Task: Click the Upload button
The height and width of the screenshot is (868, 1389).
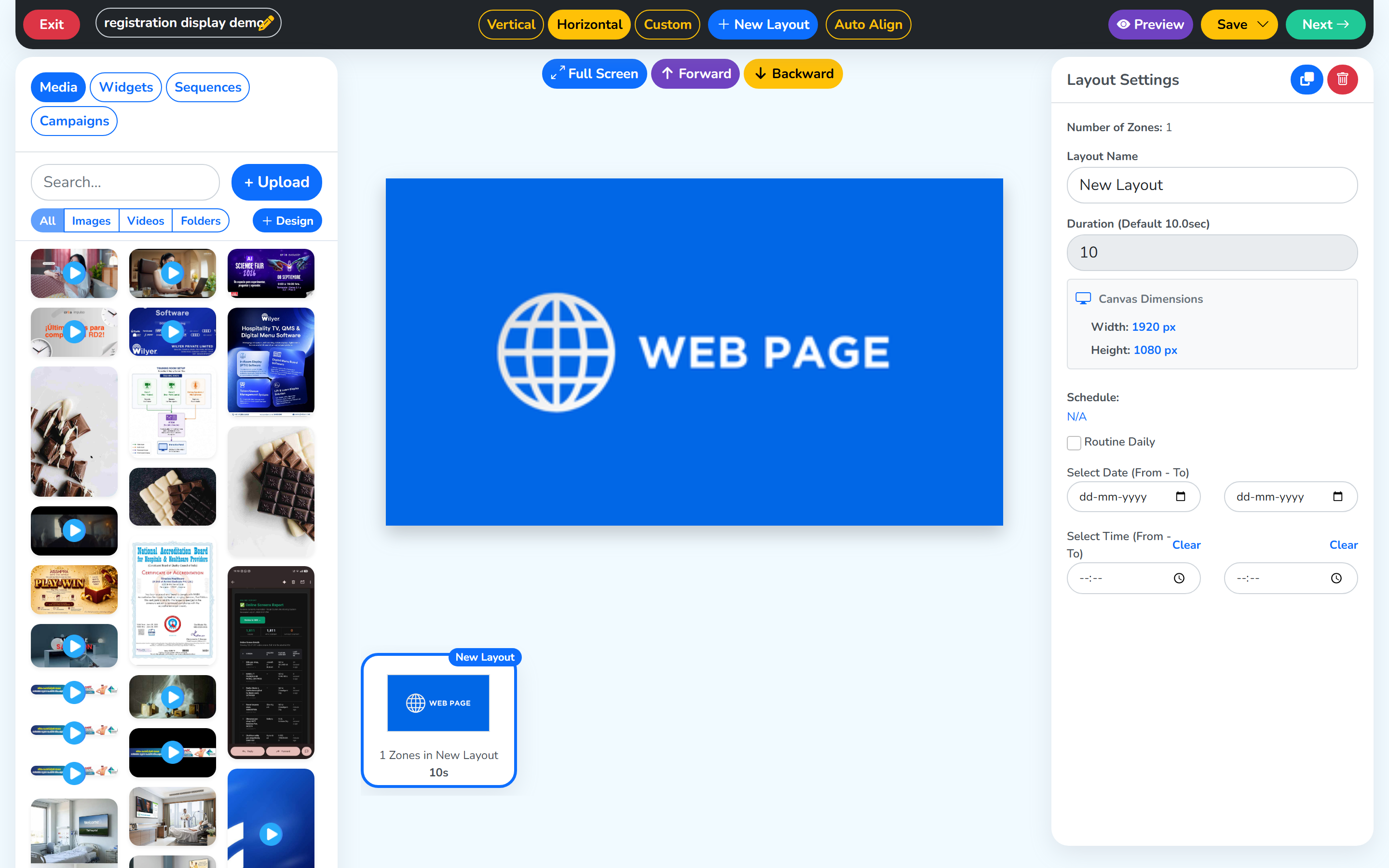Action: click(x=277, y=182)
